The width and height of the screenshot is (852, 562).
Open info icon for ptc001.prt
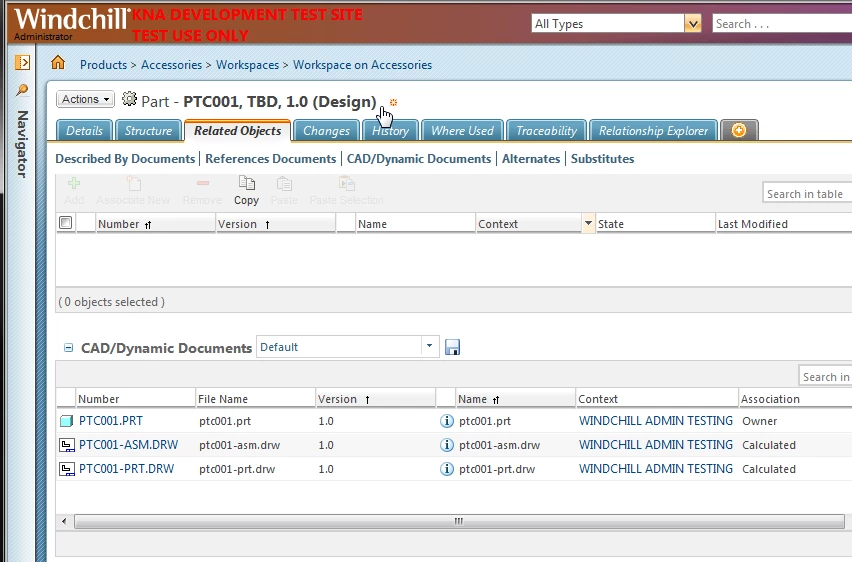click(x=447, y=421)
